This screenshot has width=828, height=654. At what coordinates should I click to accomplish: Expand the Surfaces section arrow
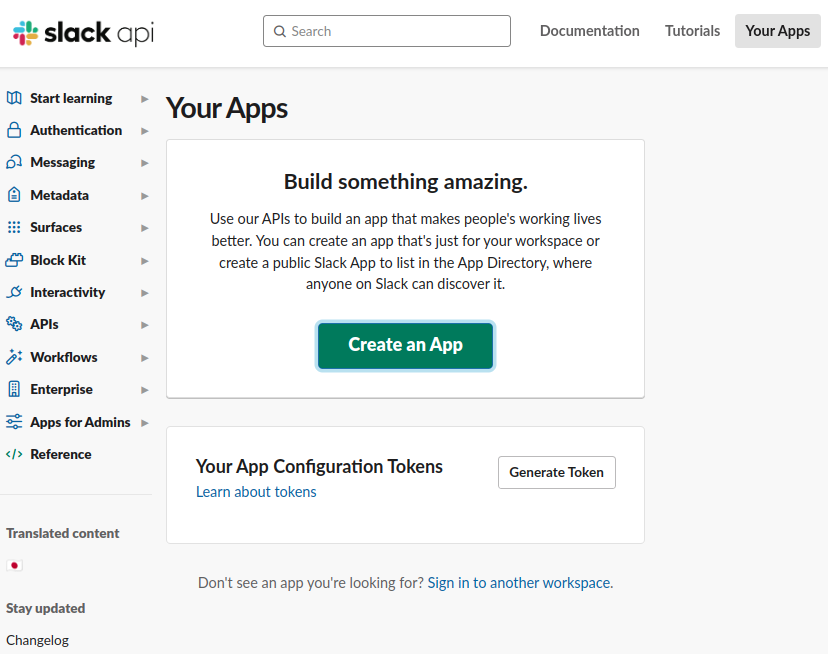(x=145, y=228)
